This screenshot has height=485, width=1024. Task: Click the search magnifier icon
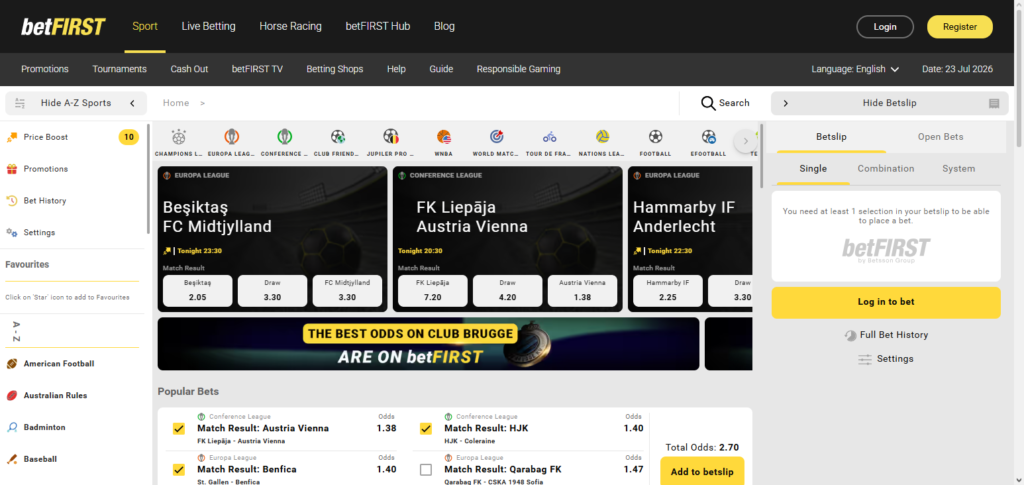click(x=708, y=103)
